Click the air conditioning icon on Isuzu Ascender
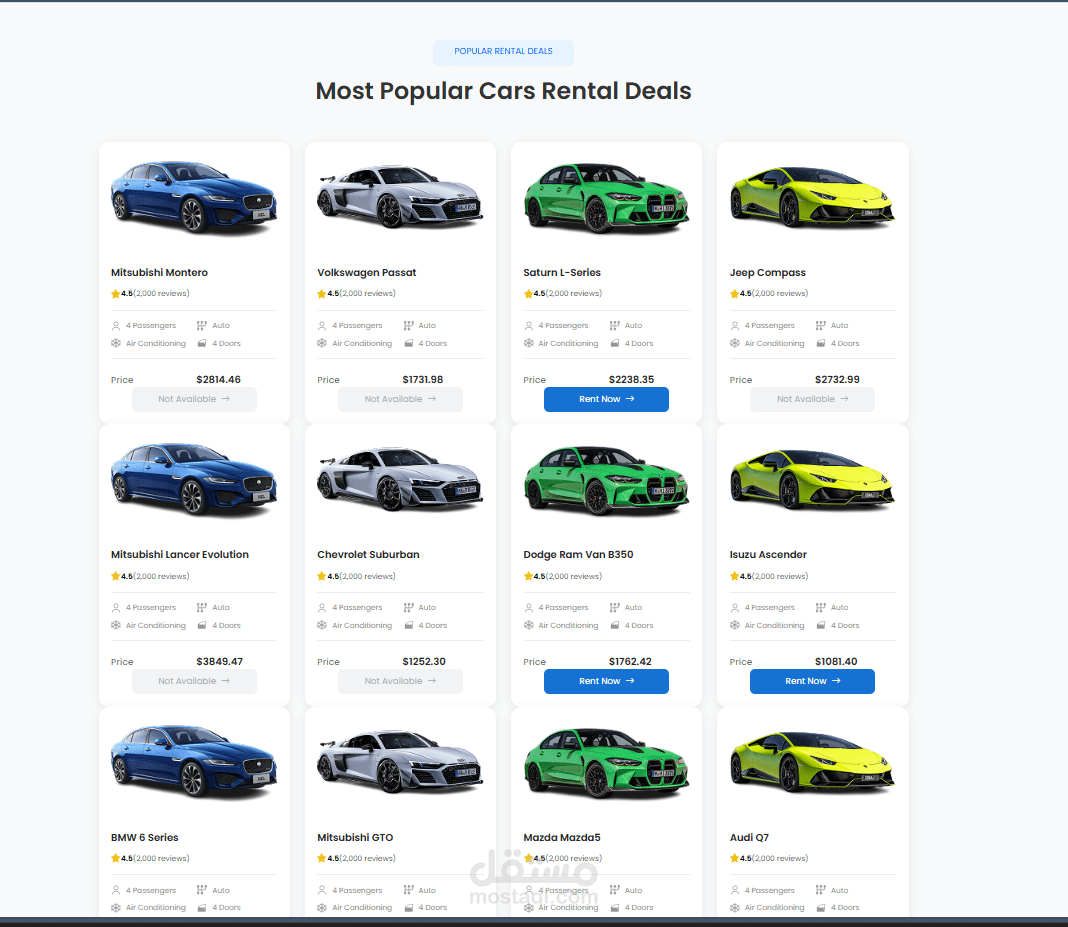Screen dimensions: 1068x927 [x=734, y=625]
